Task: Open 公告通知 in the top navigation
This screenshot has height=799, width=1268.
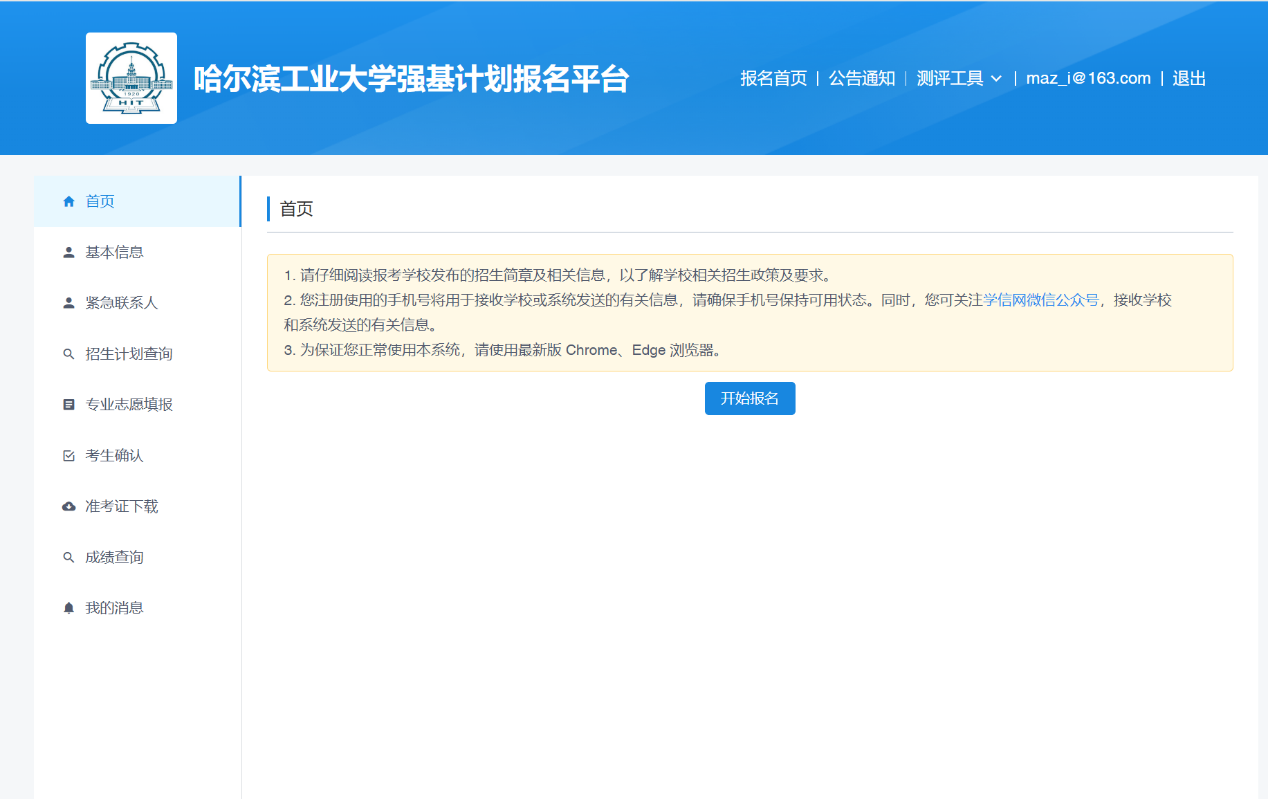Action: 861,78
